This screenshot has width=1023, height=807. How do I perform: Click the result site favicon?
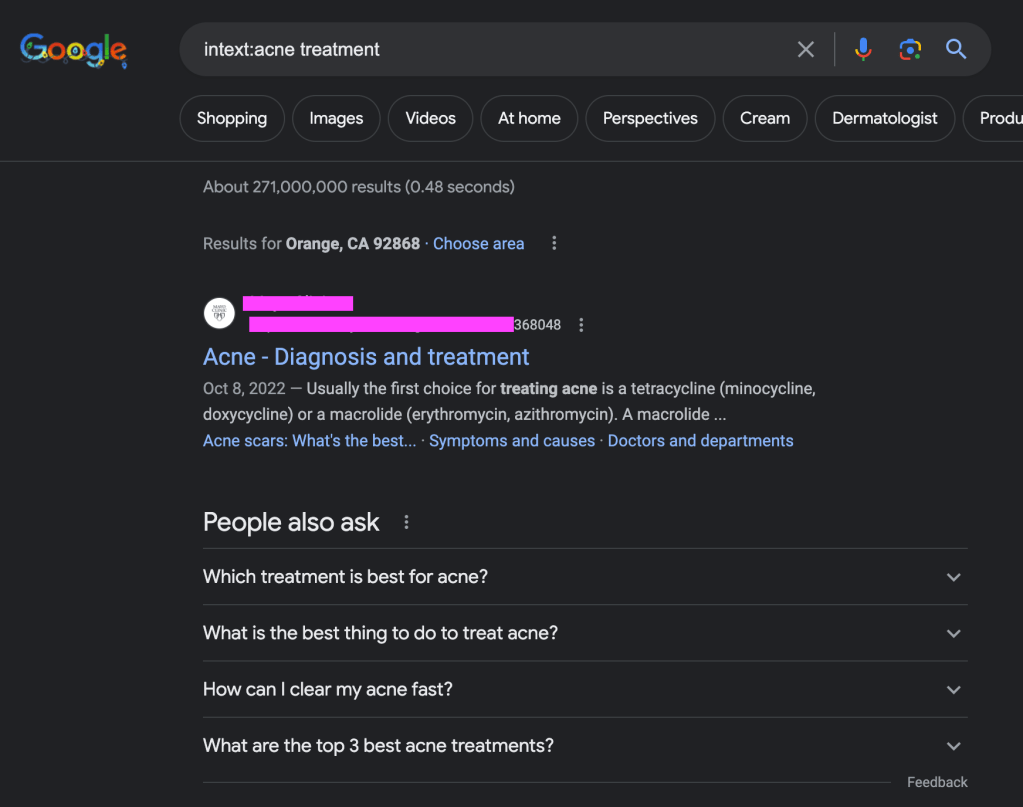[x=219, y=313]
